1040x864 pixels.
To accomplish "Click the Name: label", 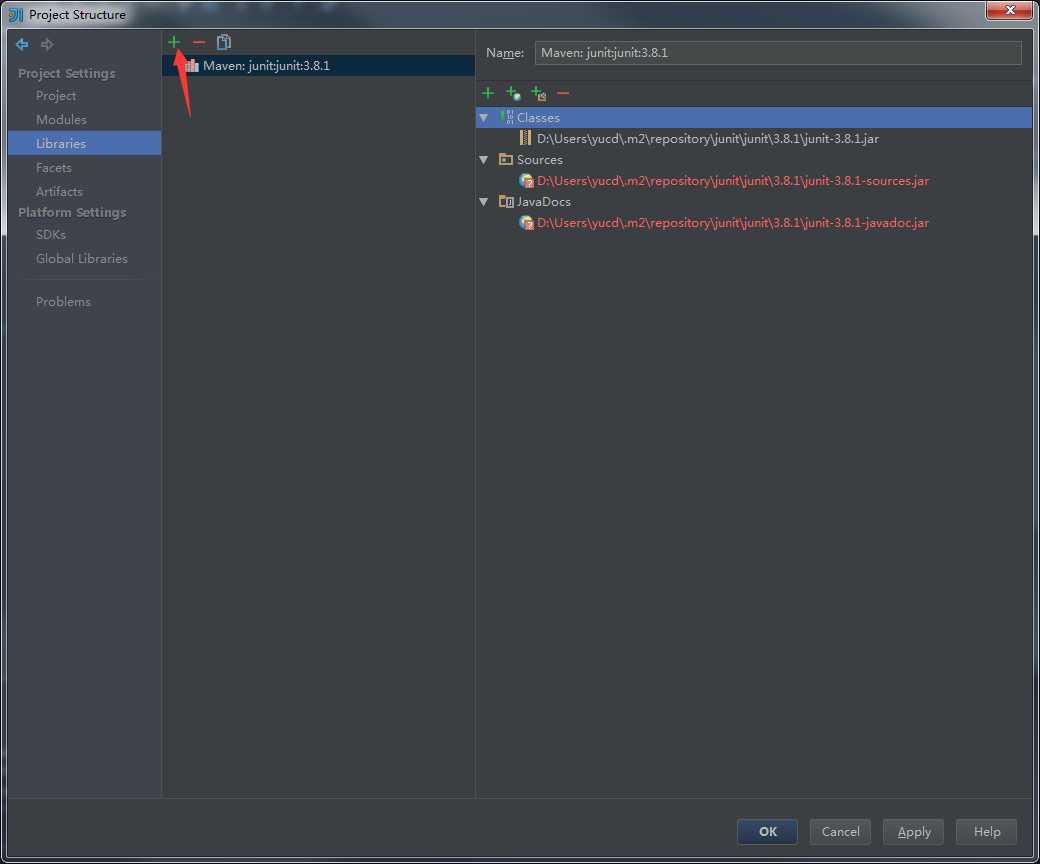I will (x=505, y=53).
